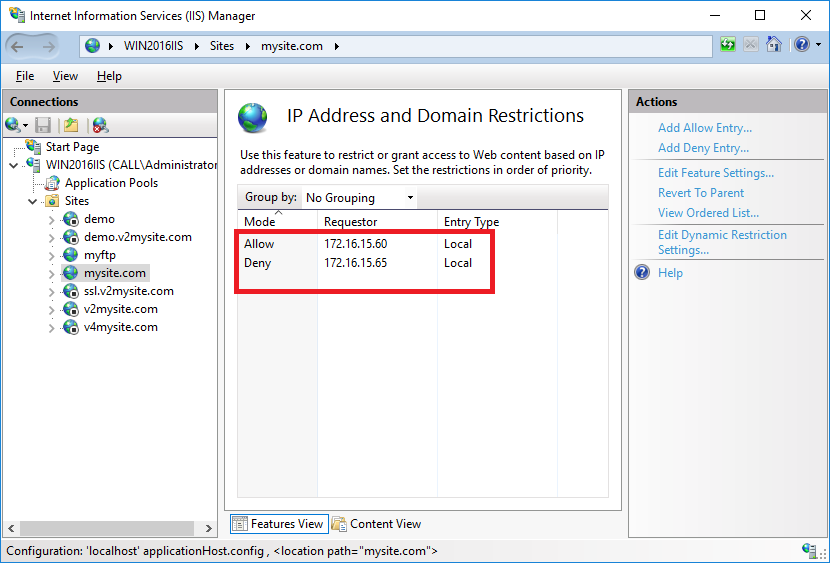The height and width of the screenshot is (563, 830).
Task: Click the Sites folder icon
Action: pyautogui.click(x=52, y=201)
